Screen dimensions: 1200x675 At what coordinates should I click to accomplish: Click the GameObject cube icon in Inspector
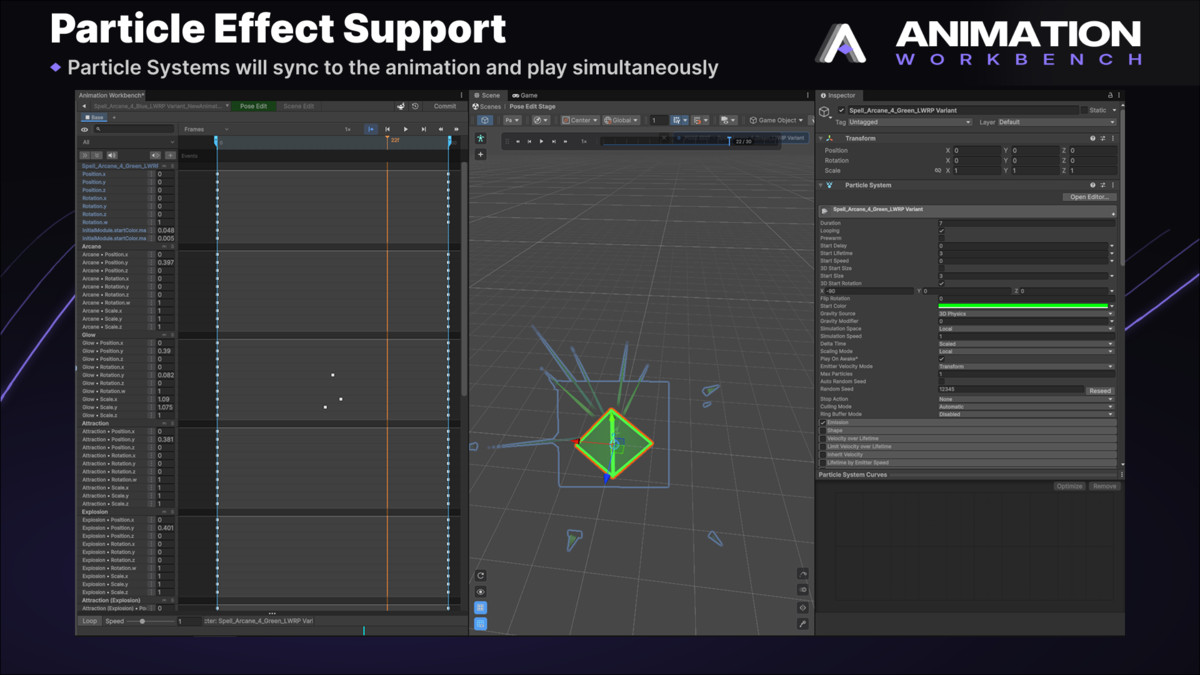824,112
